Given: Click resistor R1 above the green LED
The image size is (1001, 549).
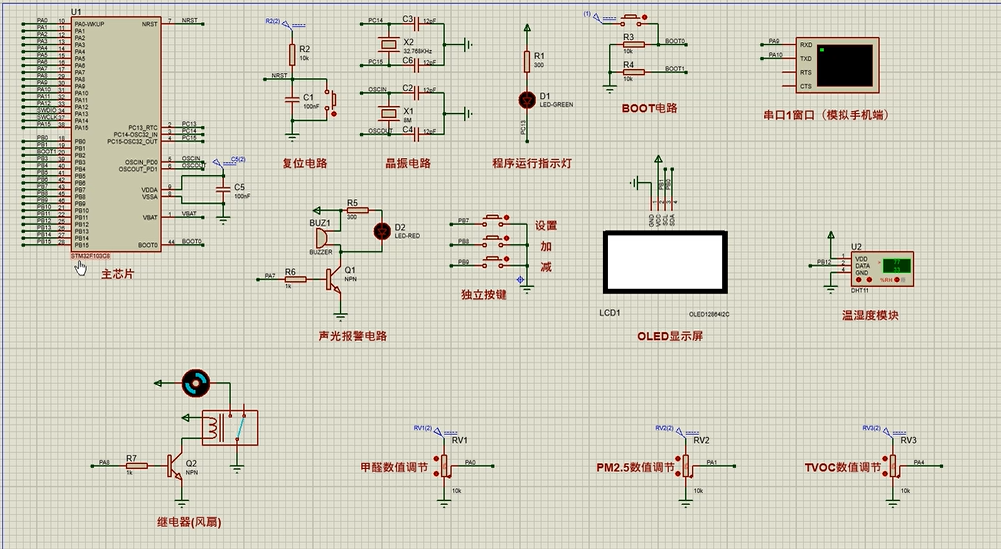Looking at the screenshot, I should click(527, 61).
